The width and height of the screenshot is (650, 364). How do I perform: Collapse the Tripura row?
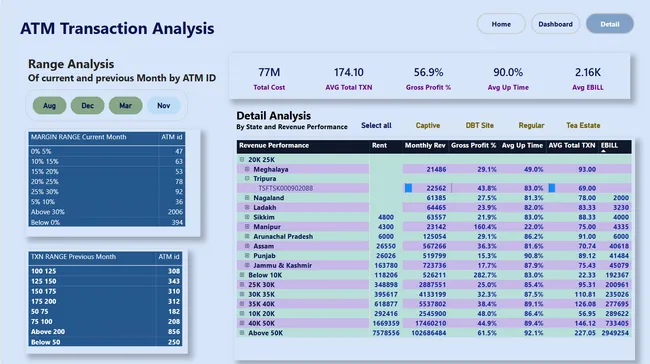pos(247,179)
